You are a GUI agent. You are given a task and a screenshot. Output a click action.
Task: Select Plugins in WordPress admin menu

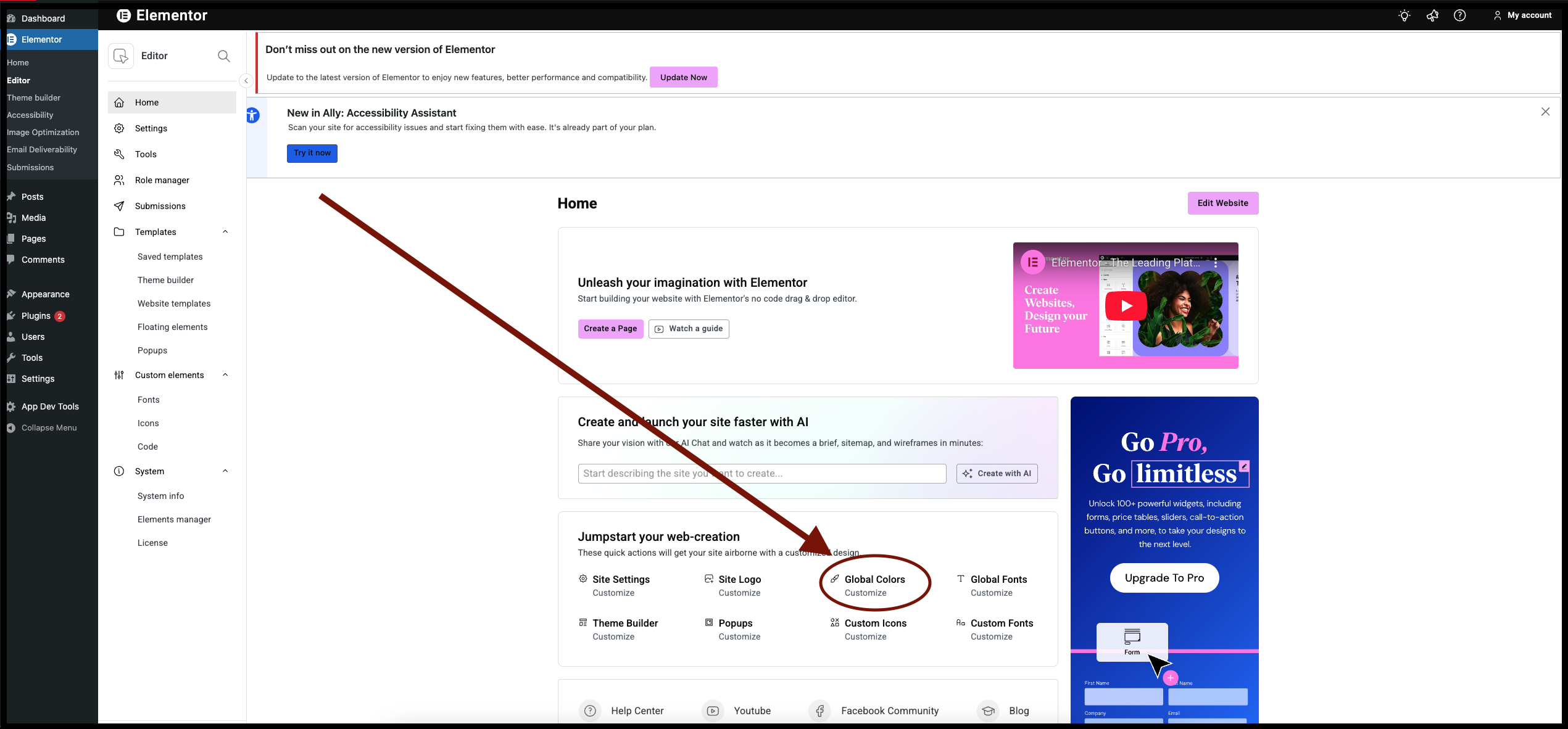coord(36,316)
